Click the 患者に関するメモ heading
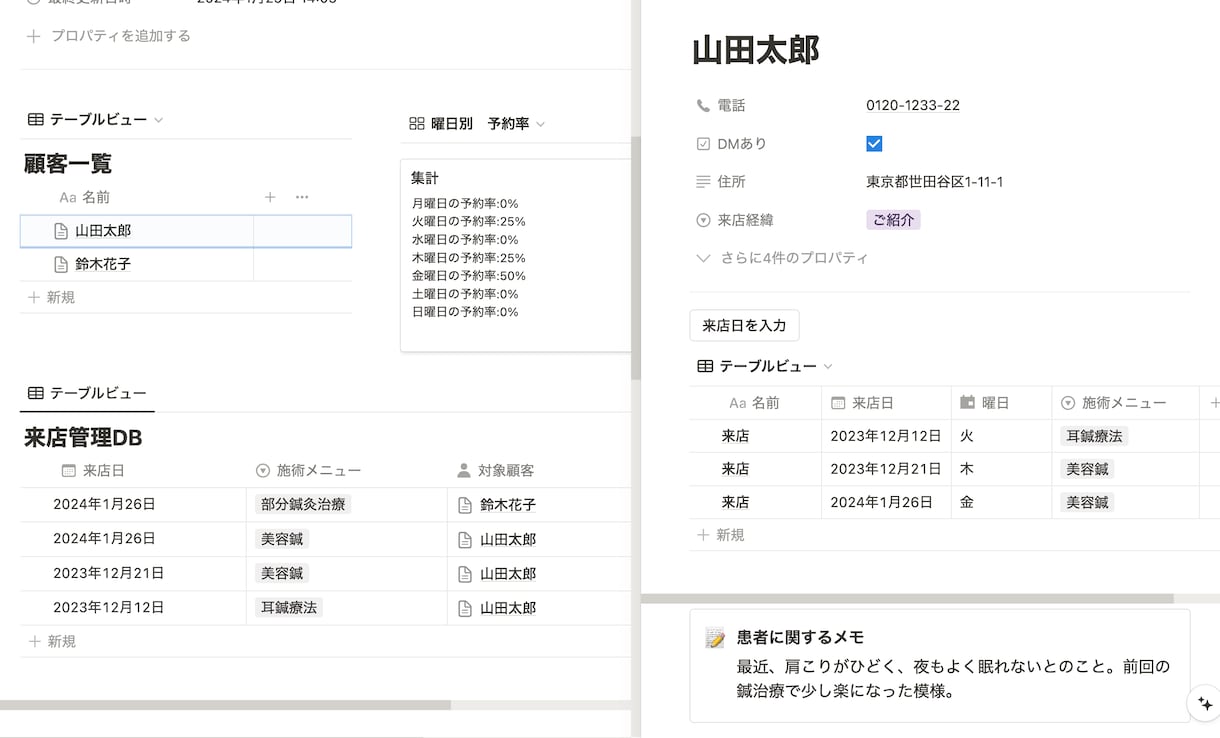 tap(800, 637)
